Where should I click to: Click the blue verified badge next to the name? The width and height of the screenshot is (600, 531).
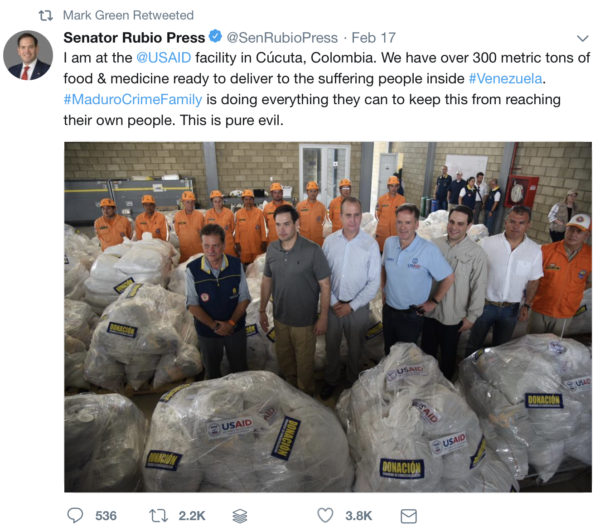click(215, 37)
